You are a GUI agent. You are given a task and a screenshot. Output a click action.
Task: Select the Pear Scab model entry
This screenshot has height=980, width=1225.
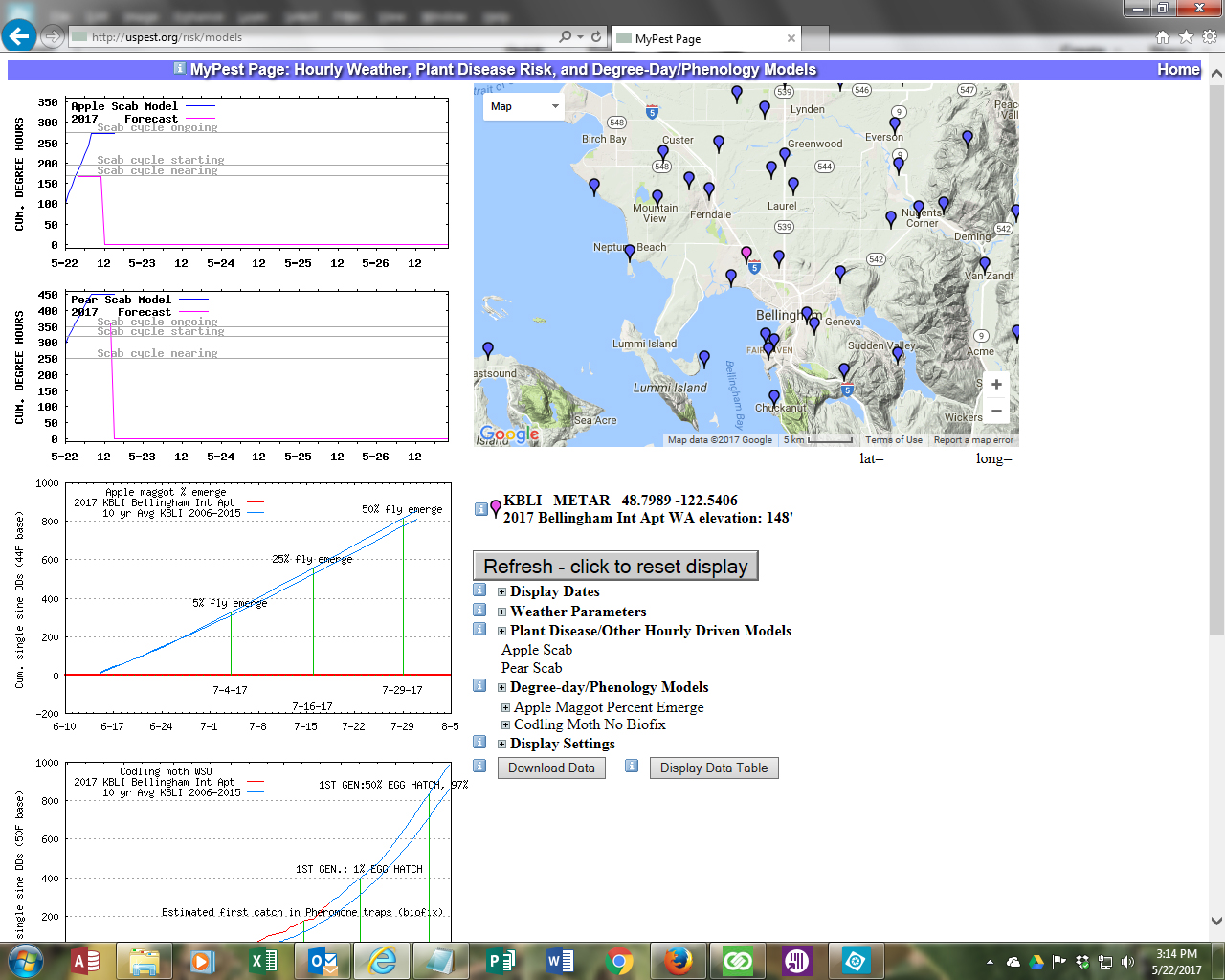point(532,668)
